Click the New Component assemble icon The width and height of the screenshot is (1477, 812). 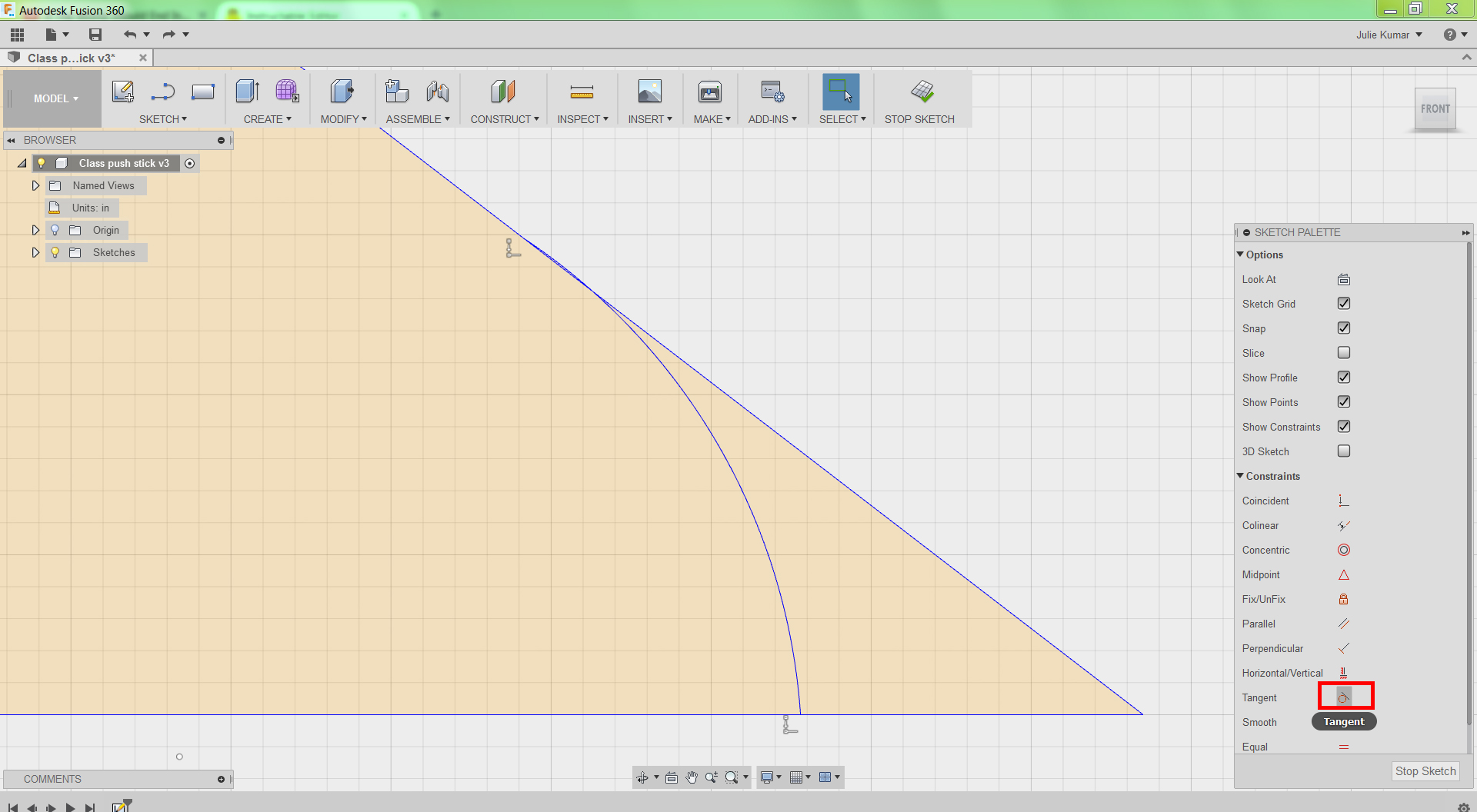click(397, 92)
